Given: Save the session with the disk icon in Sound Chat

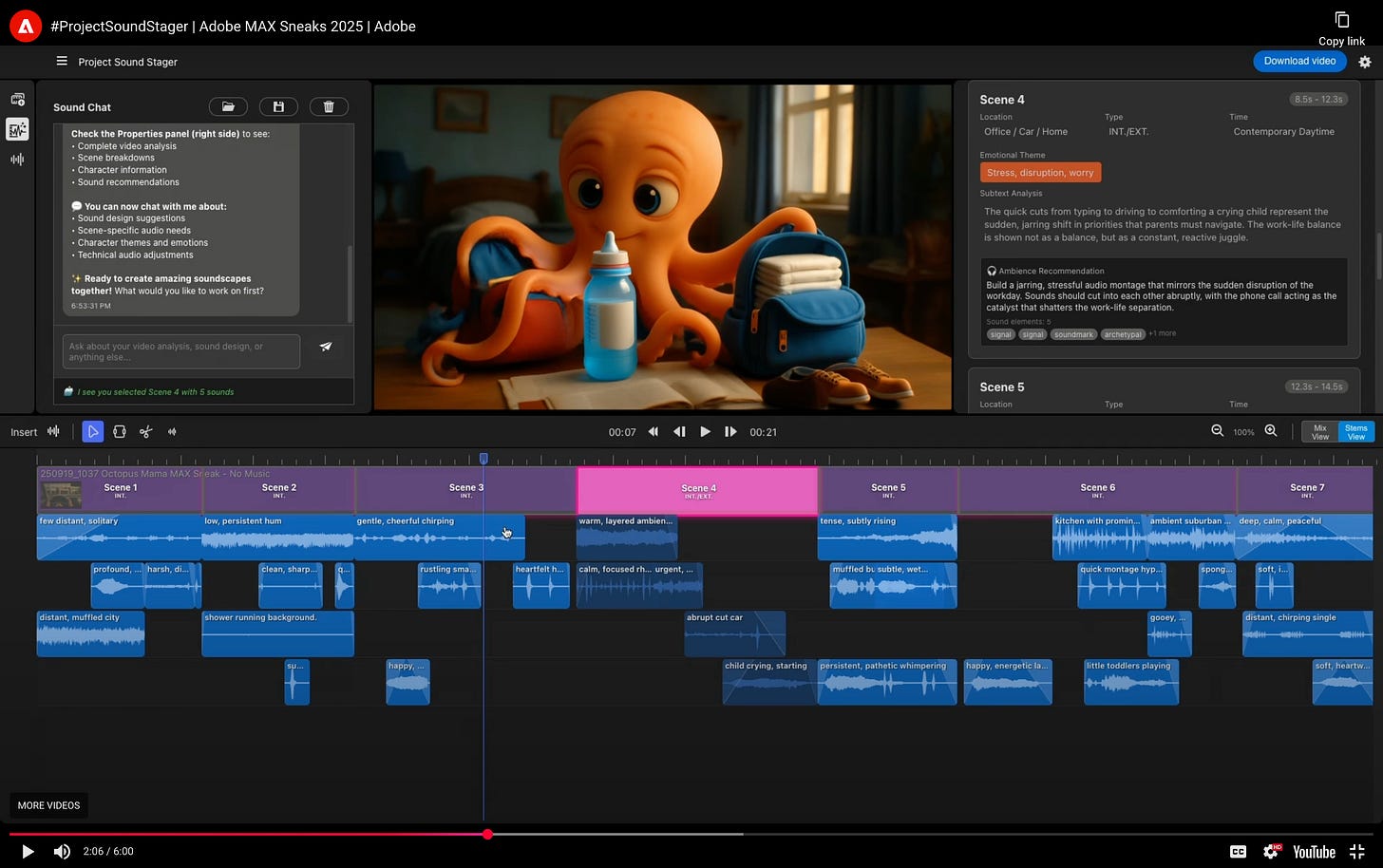Looking at the screenshot, I should pos(278,106).
